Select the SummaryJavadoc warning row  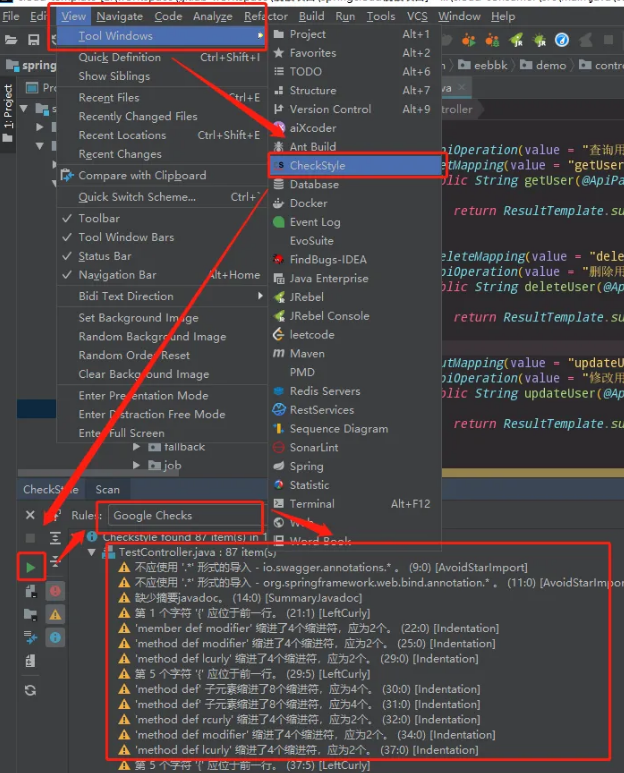[x=241, y=598]
